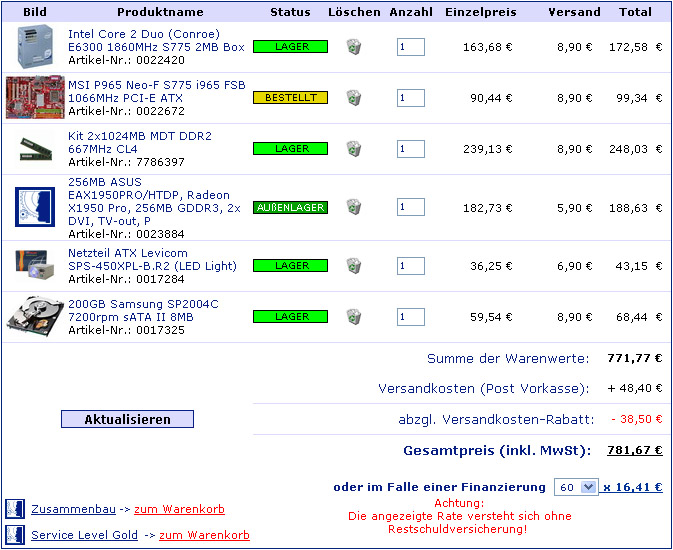
Task: Click the Total column header
Action: tap(635, 12)
